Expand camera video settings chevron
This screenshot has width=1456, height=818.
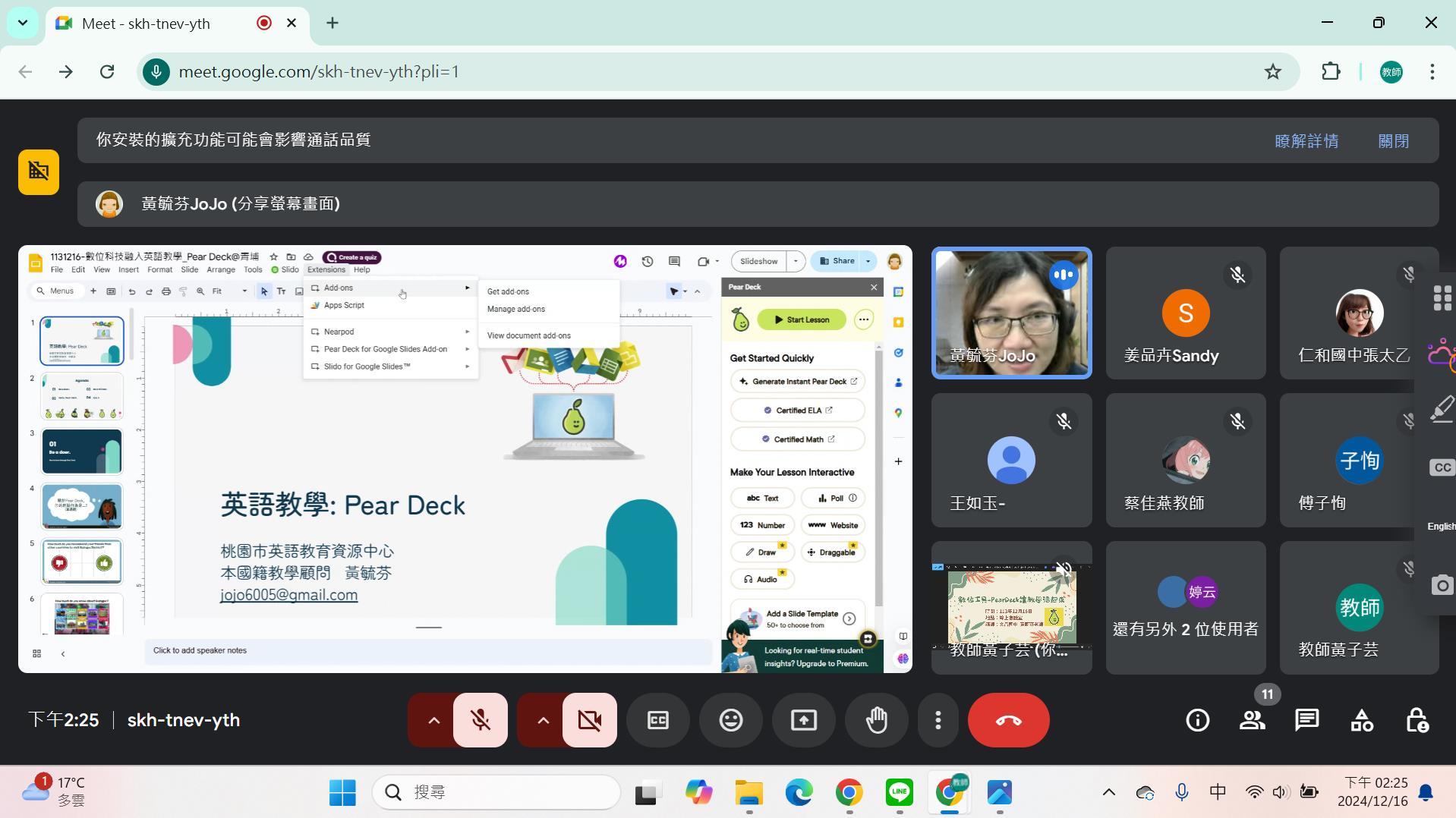pyautogui.click(x=543, y=720)
